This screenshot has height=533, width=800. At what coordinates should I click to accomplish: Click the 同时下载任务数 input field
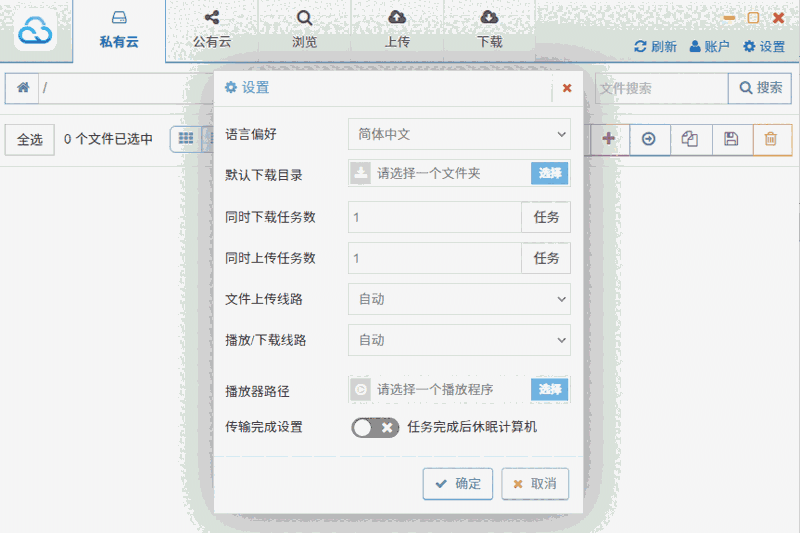435,217
